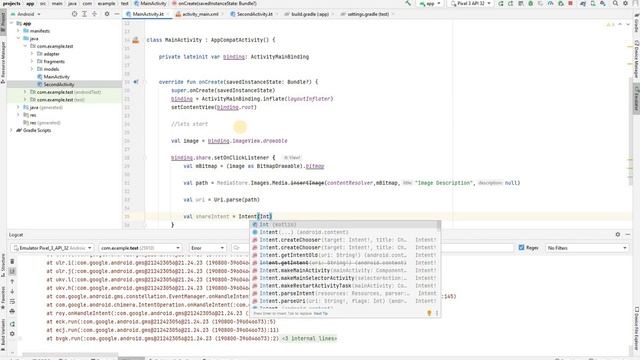Click the Down the Stack Trace arrow

pyautogui.click(x=12, y=291)
